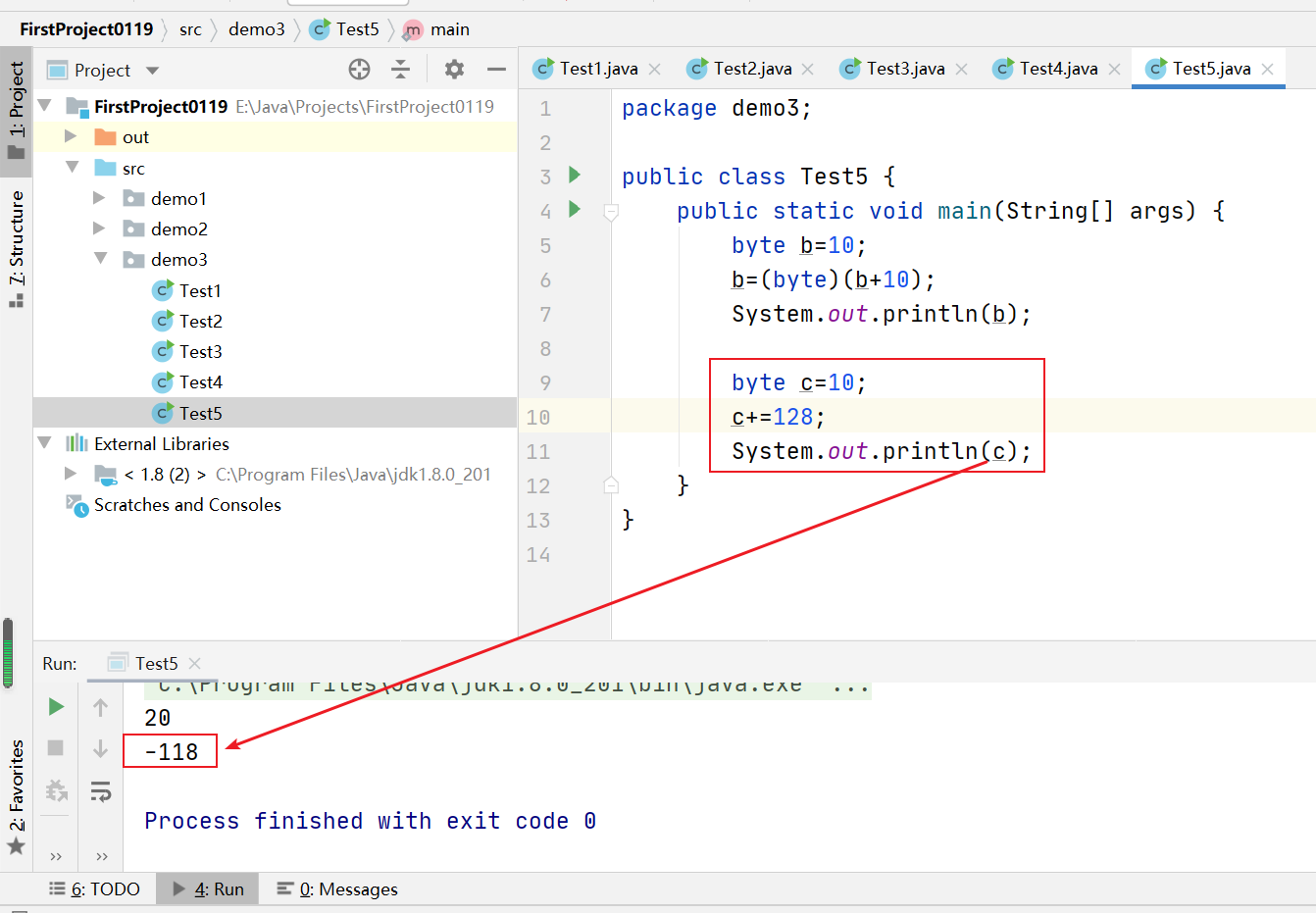Expand the out folder
The image size is (1316, 913).
point(71,136)
